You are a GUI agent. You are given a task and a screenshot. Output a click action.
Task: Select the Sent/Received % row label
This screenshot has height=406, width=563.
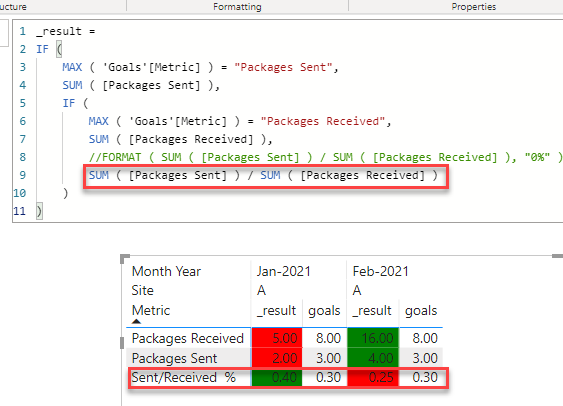pyautogui.click(x=183, y=378)
